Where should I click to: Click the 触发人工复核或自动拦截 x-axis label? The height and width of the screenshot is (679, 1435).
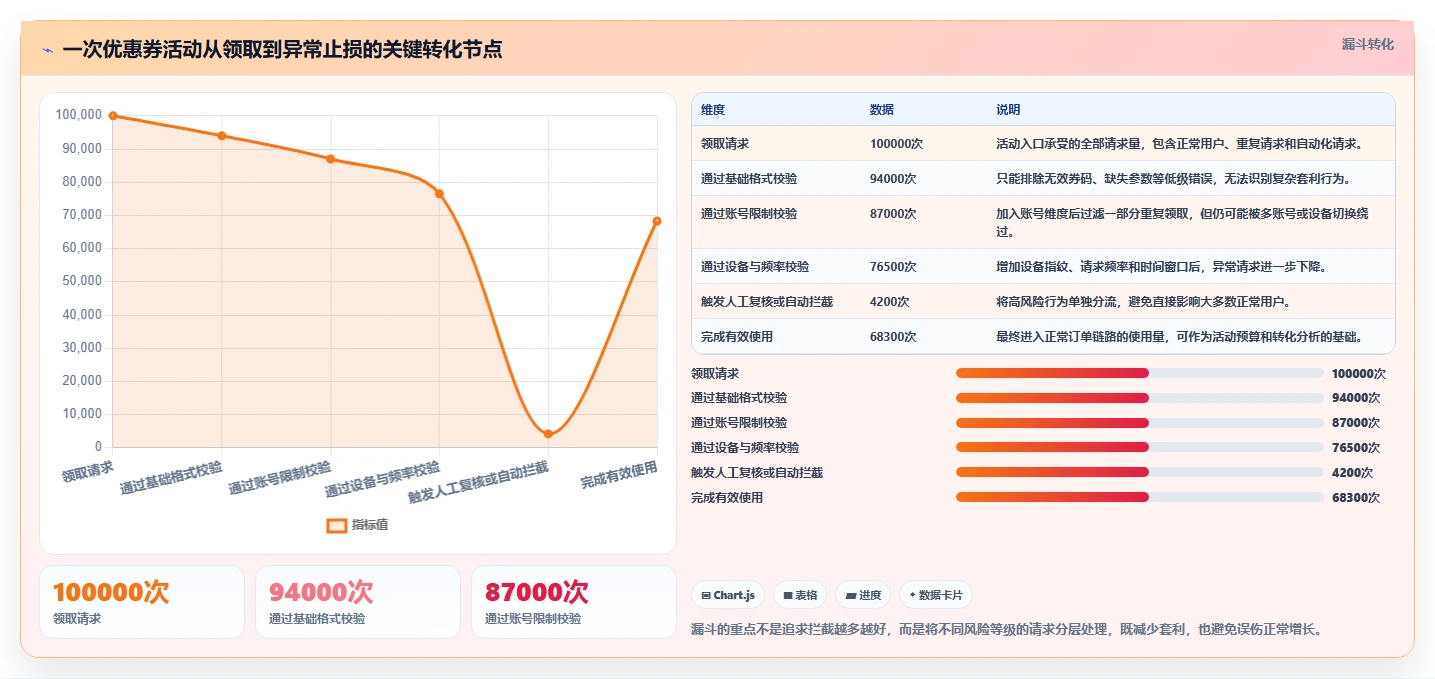coord(478,482)
